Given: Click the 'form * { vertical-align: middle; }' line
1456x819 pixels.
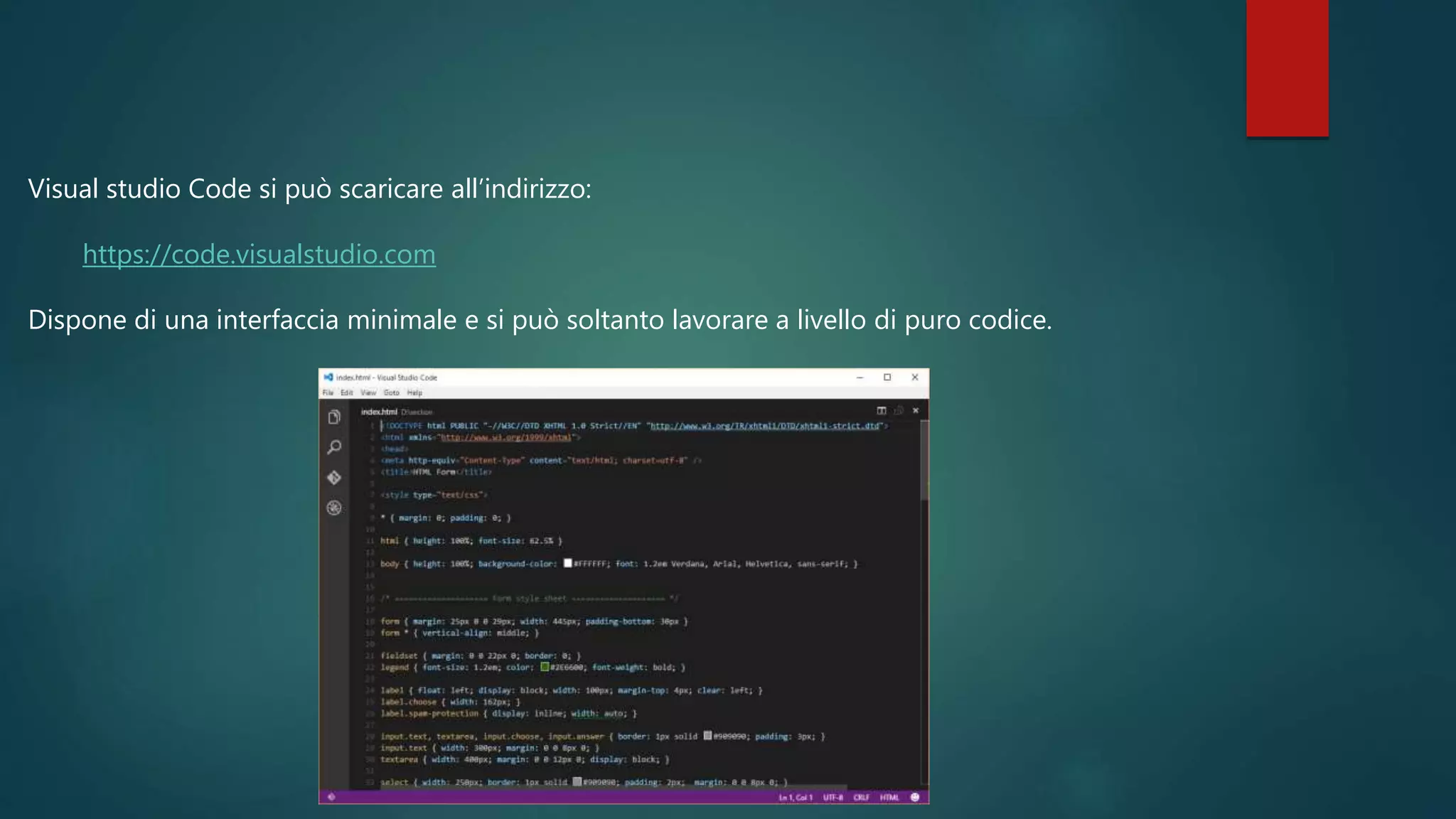Looking at the screenshot, I should [460, 633].
